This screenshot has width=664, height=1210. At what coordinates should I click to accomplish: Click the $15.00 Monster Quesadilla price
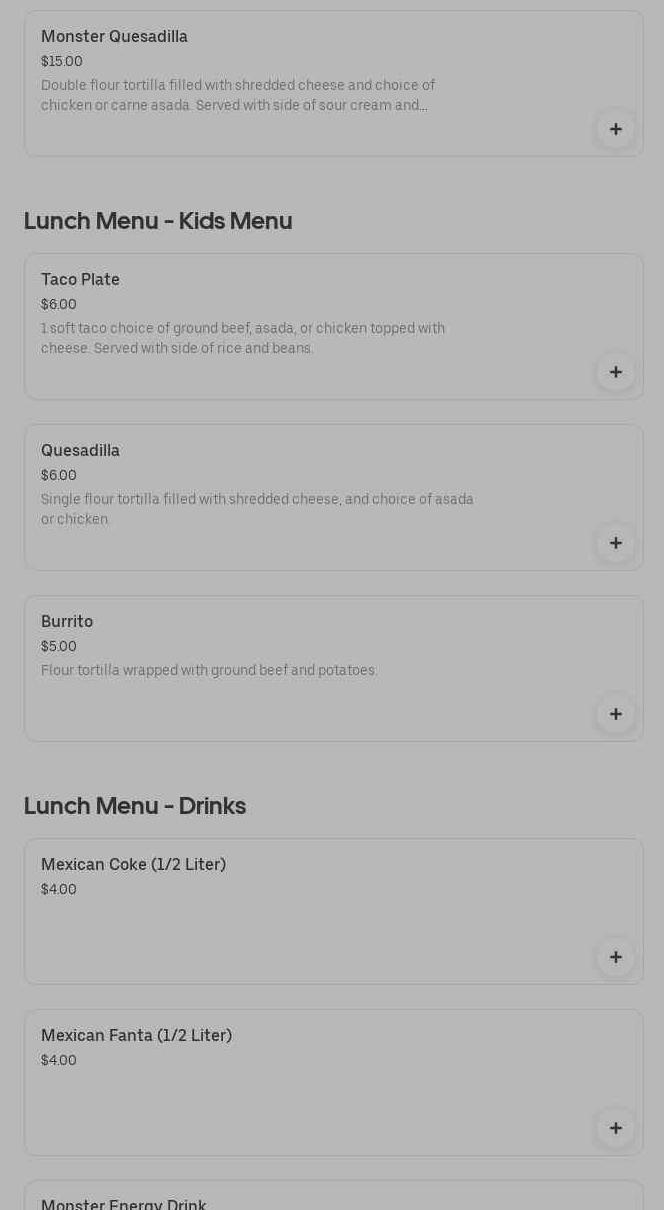(x=62, y=62)
